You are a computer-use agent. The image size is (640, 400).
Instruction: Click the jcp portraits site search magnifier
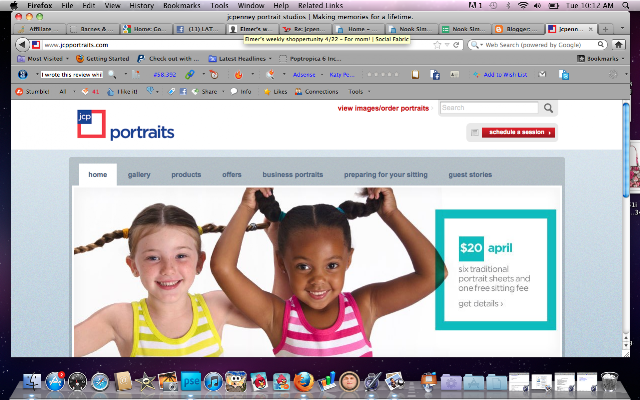[x=548, y=108]
